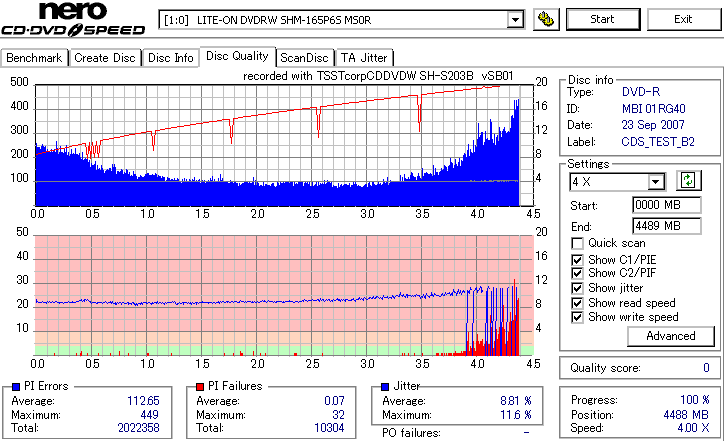Select the LITE-ON DVDRW drive combo box
The image size is (724, 441).
coord(342,20)
